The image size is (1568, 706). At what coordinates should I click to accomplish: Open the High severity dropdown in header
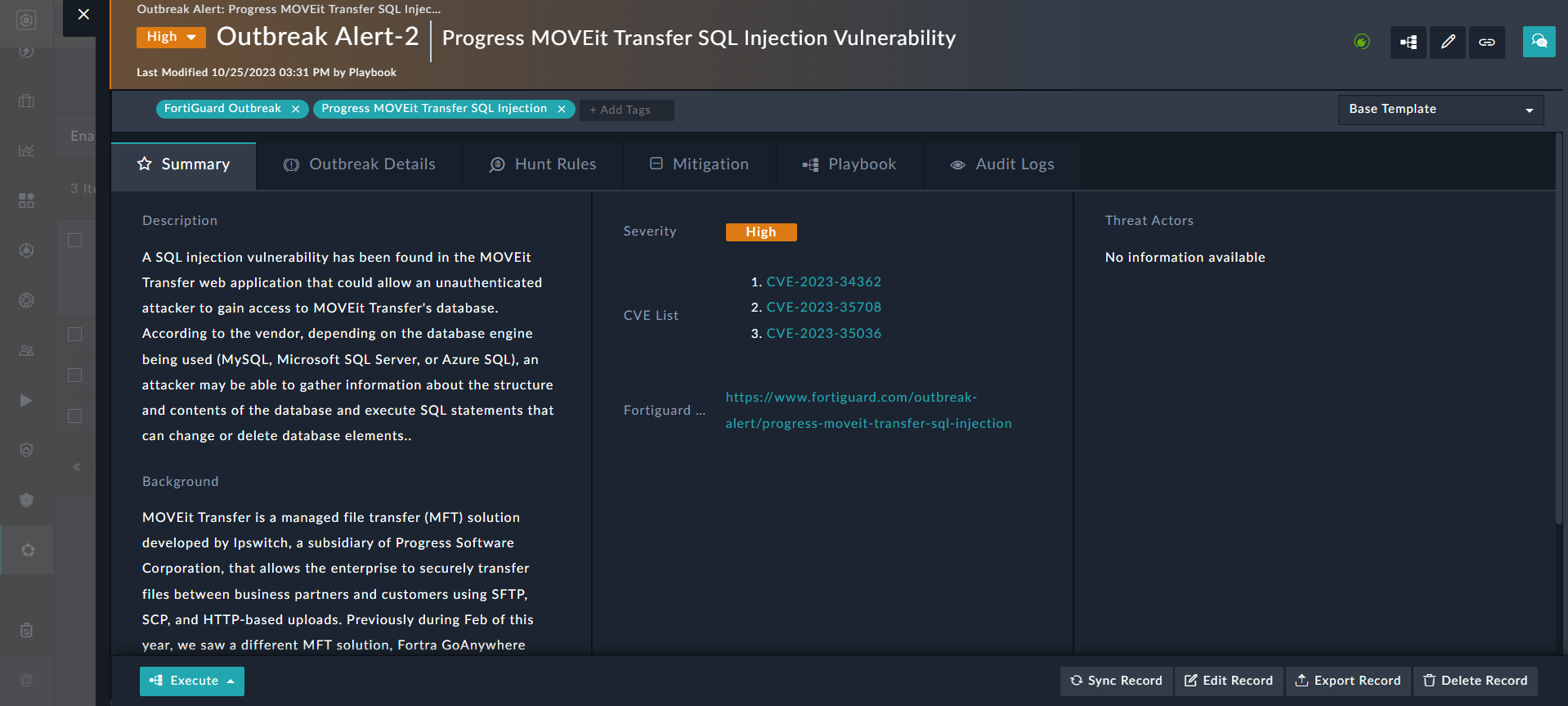pyautogui.click(x=171, y=37)
